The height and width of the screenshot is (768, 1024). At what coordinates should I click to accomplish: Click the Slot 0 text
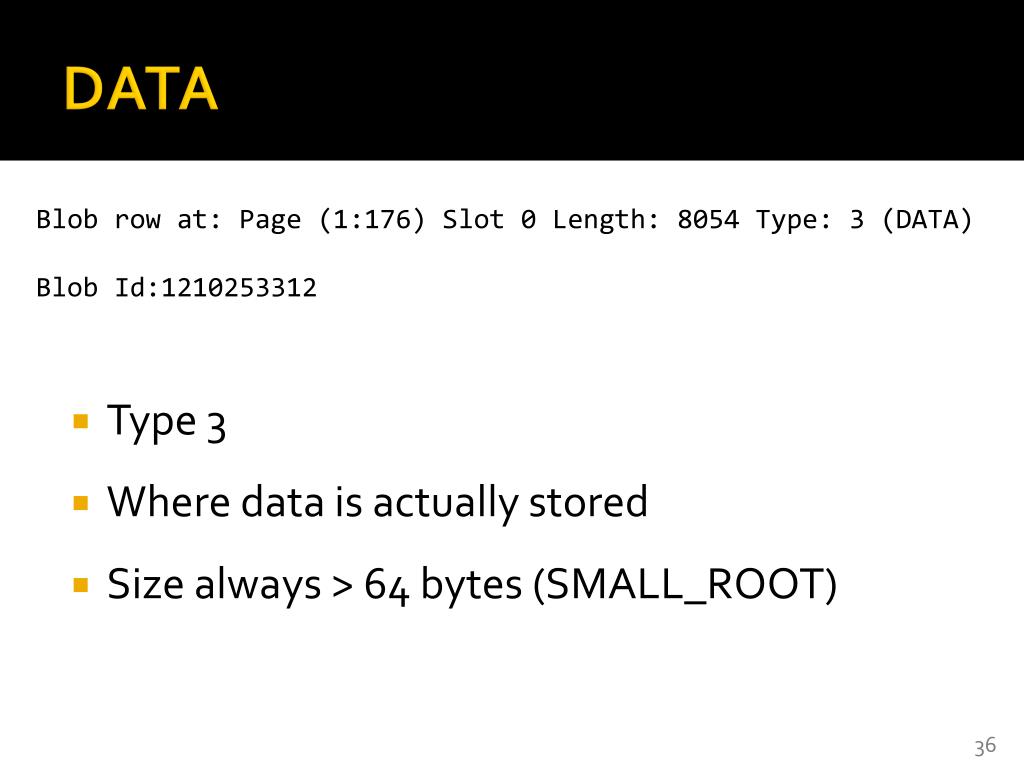(x=490, y=219)
